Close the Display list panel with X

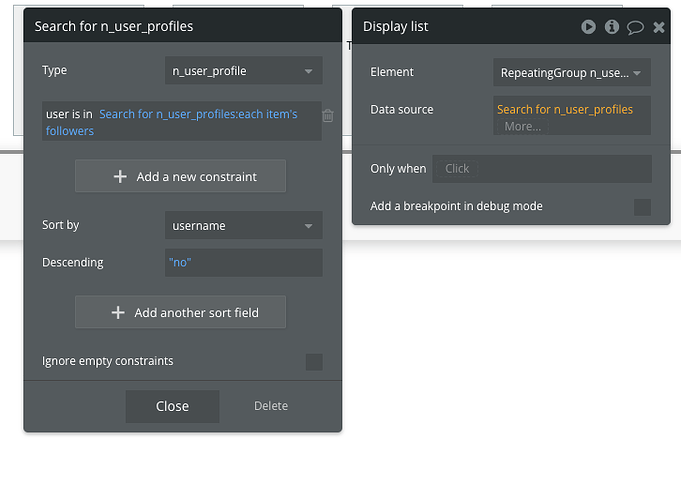[659, 27]
